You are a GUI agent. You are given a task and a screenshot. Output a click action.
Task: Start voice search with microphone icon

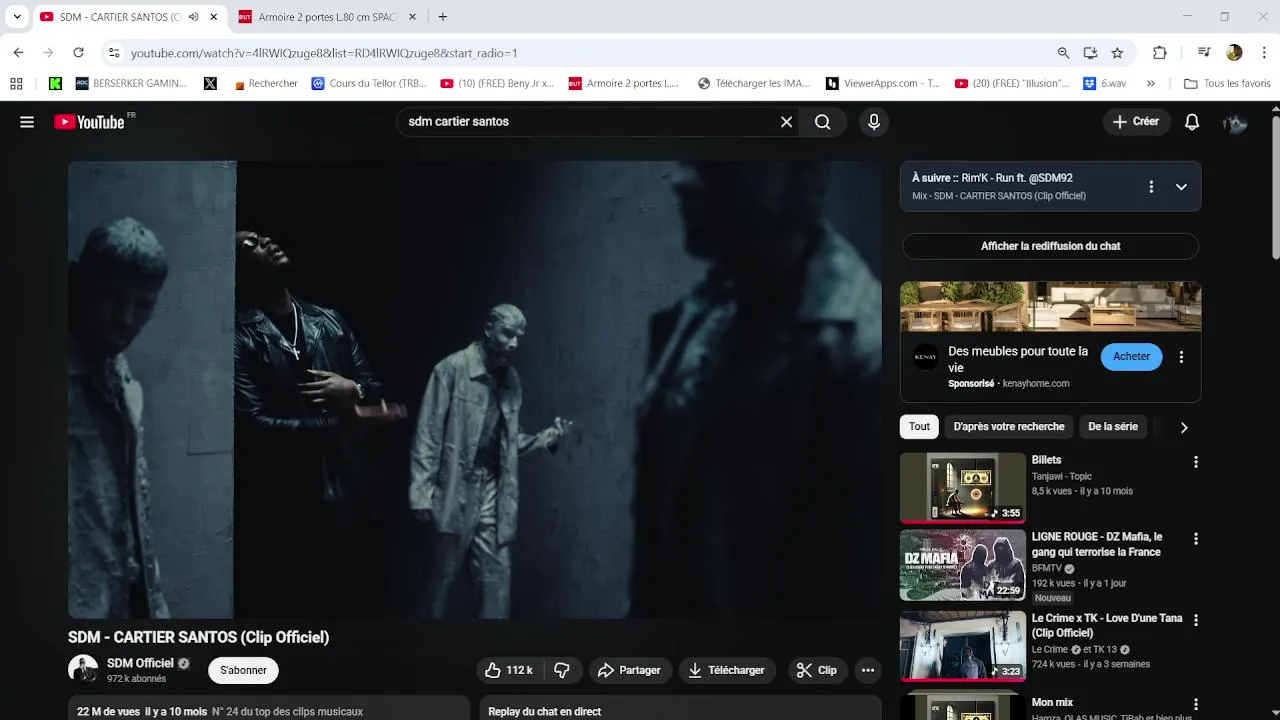[x=874, y=122]
